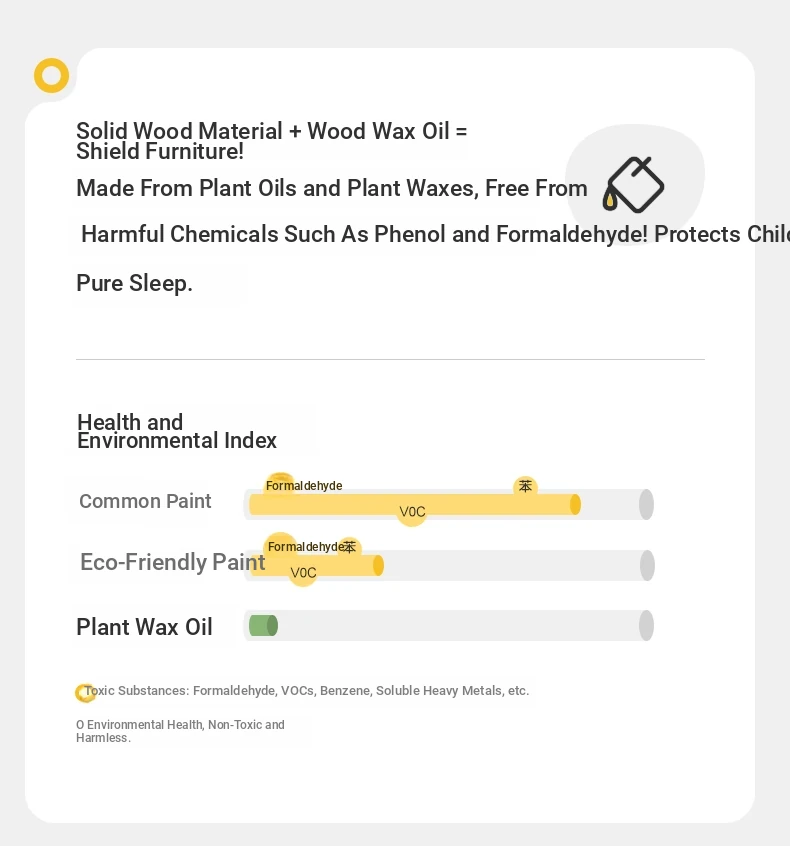Select the Plant Wax Oil label
This screenshot has width=790, height=846.
tap(144, 627)
